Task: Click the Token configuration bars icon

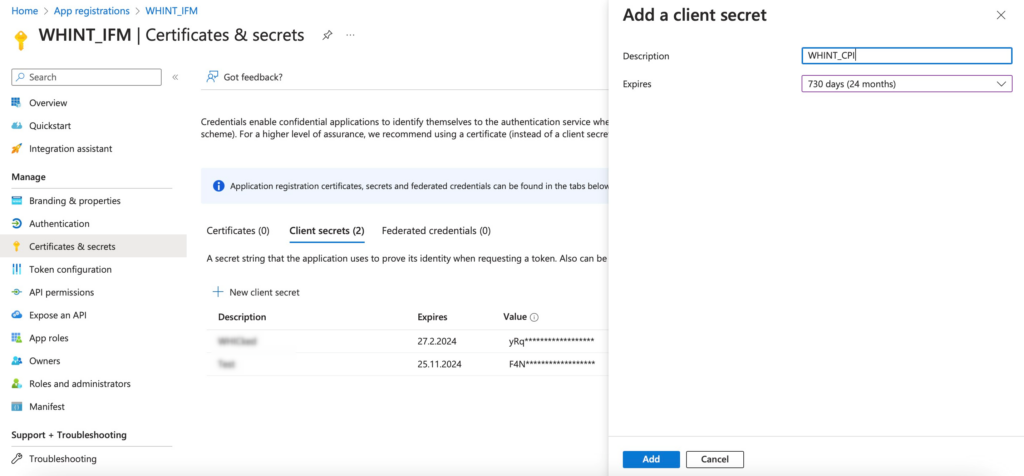Action: click(x=17, y=269)
